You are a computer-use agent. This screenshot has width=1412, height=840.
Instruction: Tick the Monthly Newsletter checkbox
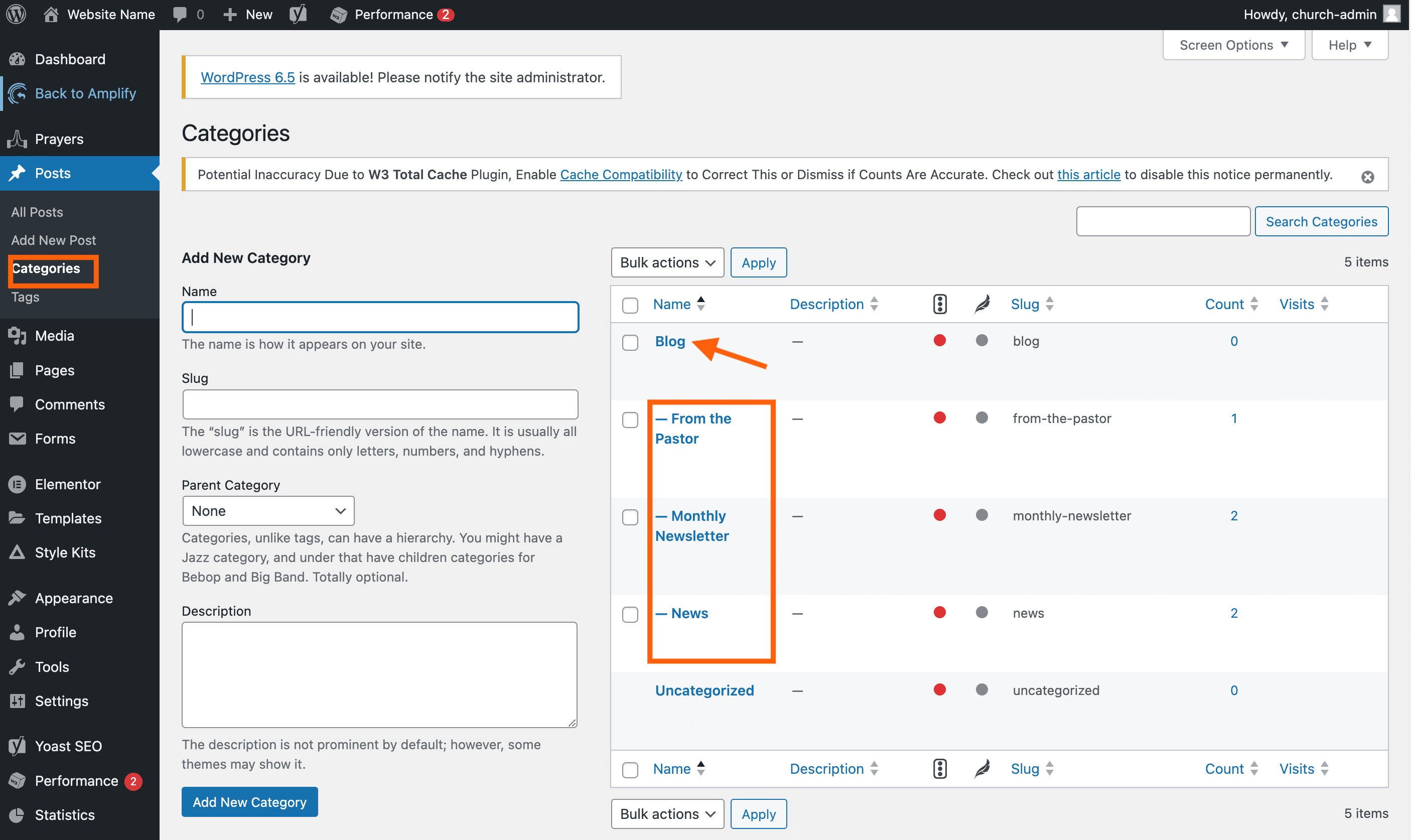pos(630,517)
